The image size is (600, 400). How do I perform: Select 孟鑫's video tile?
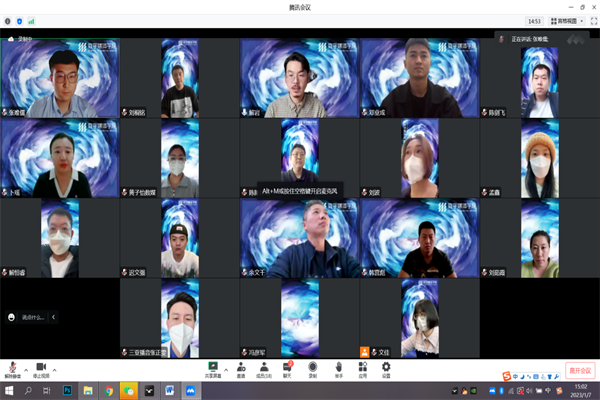coord(539,158)
